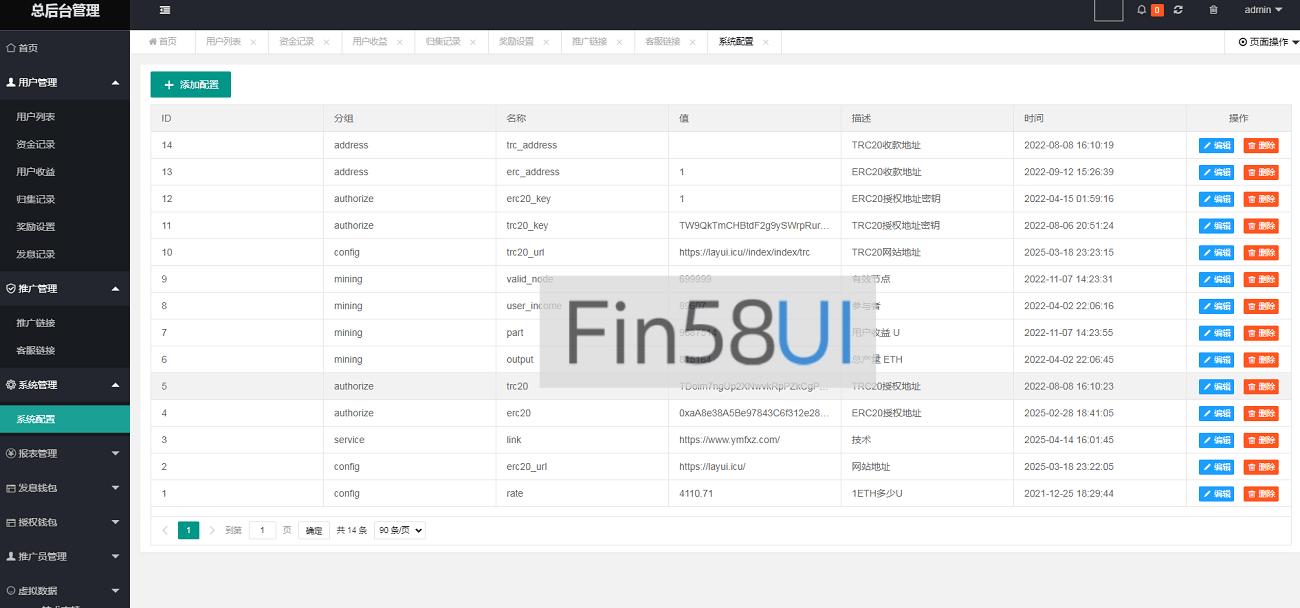1300x608 pixels.
Task: Delete the rate config row with 删除
Action: click(x=1261, y=494)
